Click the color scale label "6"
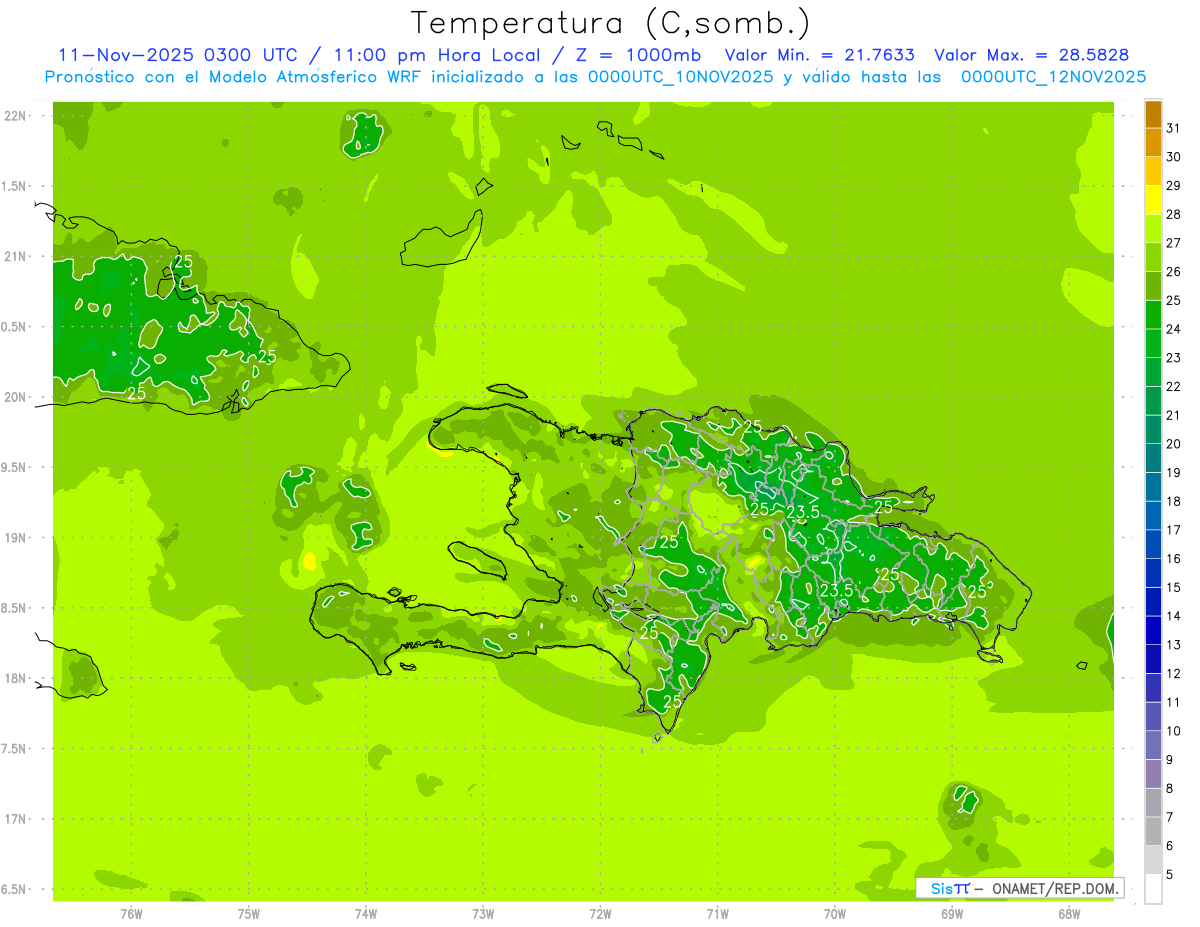Screen dimensions: 1200x927 (x=1170, y=846)
